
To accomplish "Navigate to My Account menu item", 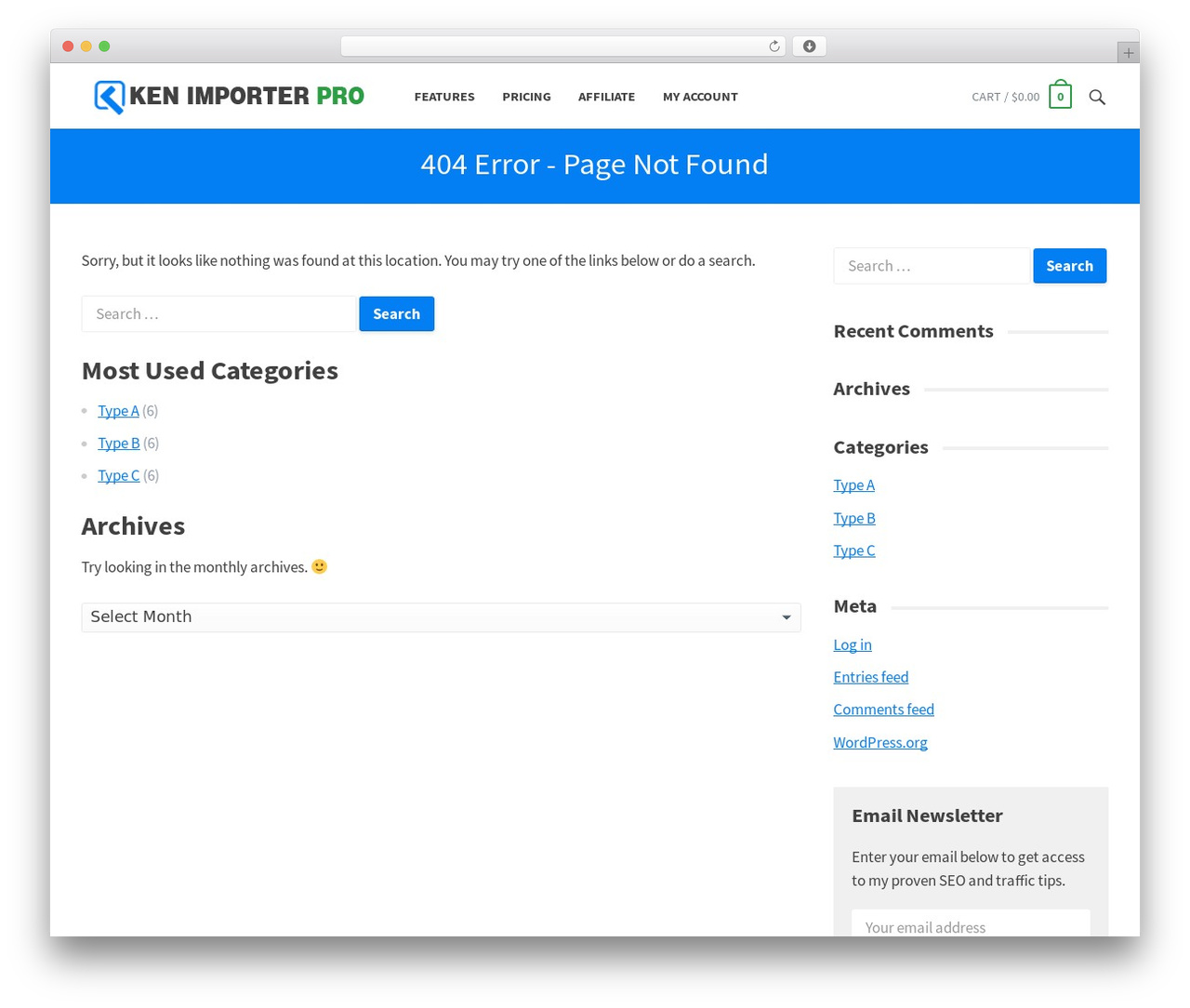I will [700, 97].
